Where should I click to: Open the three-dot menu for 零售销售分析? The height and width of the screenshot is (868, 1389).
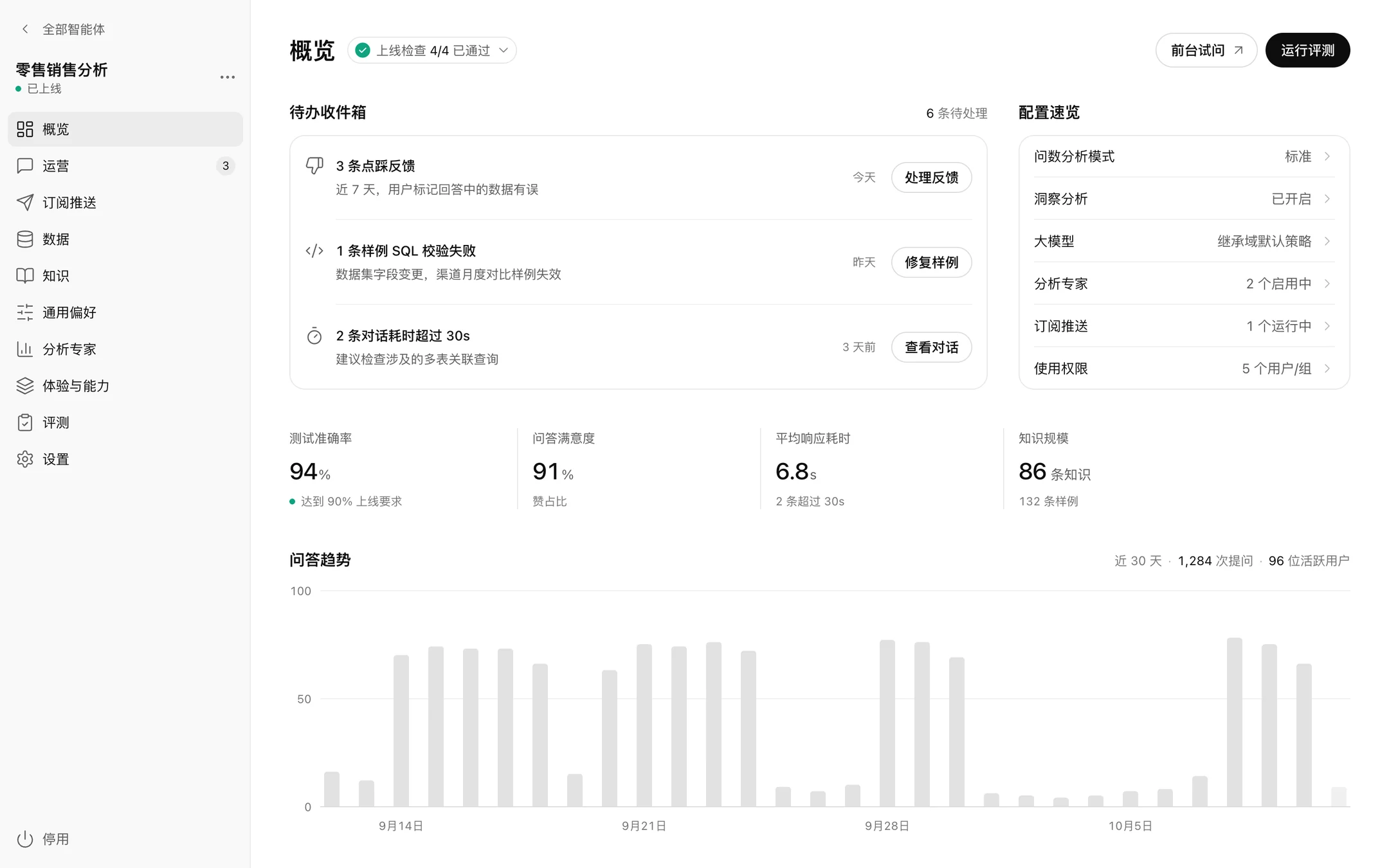(227, 77)
